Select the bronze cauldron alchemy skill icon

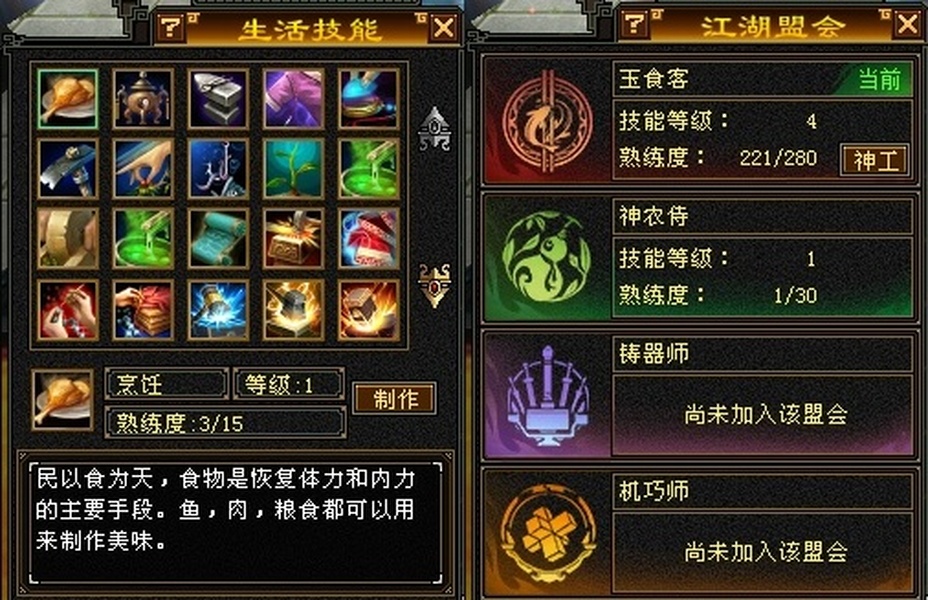tap(143, 99)
